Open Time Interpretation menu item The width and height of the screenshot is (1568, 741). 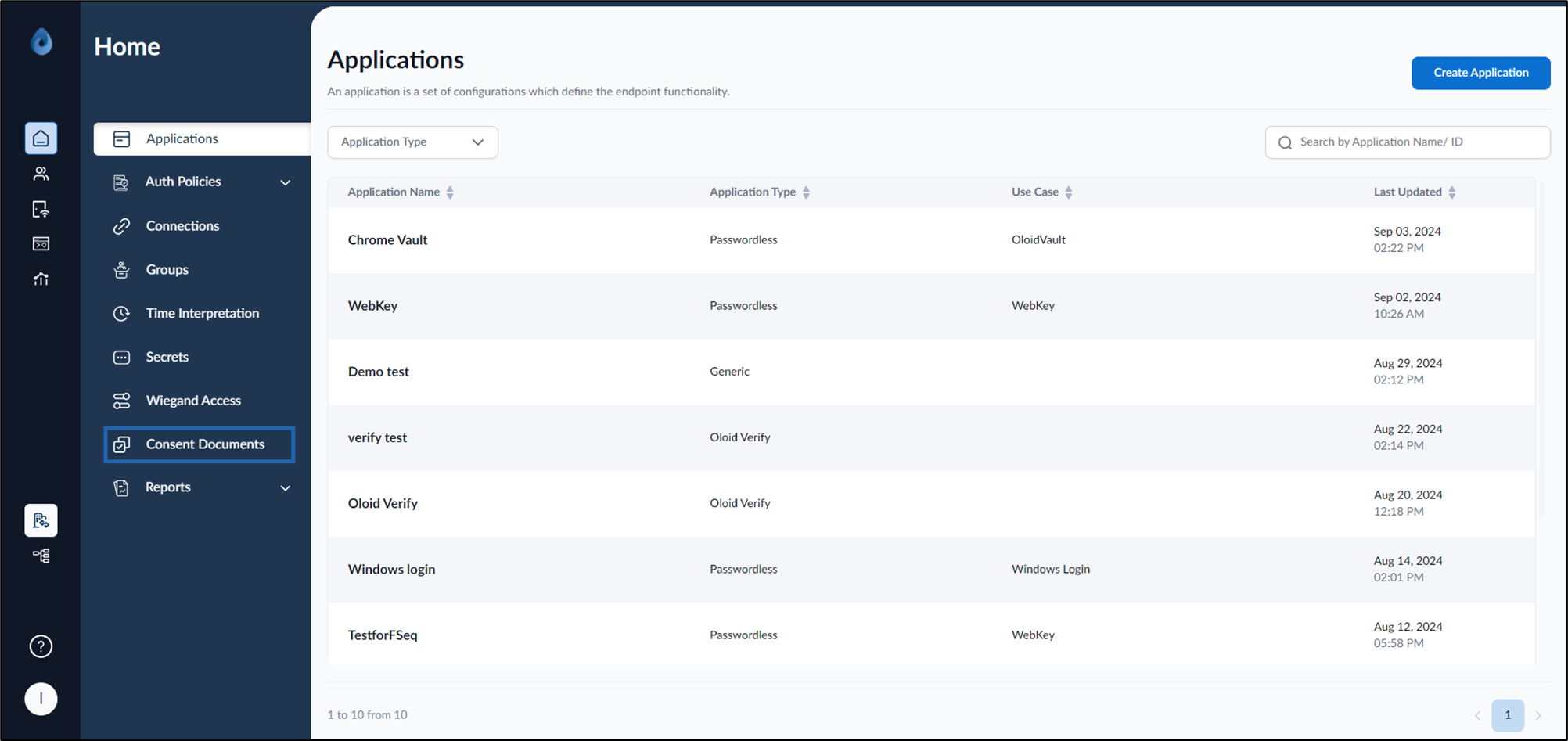tap(202, 313)
